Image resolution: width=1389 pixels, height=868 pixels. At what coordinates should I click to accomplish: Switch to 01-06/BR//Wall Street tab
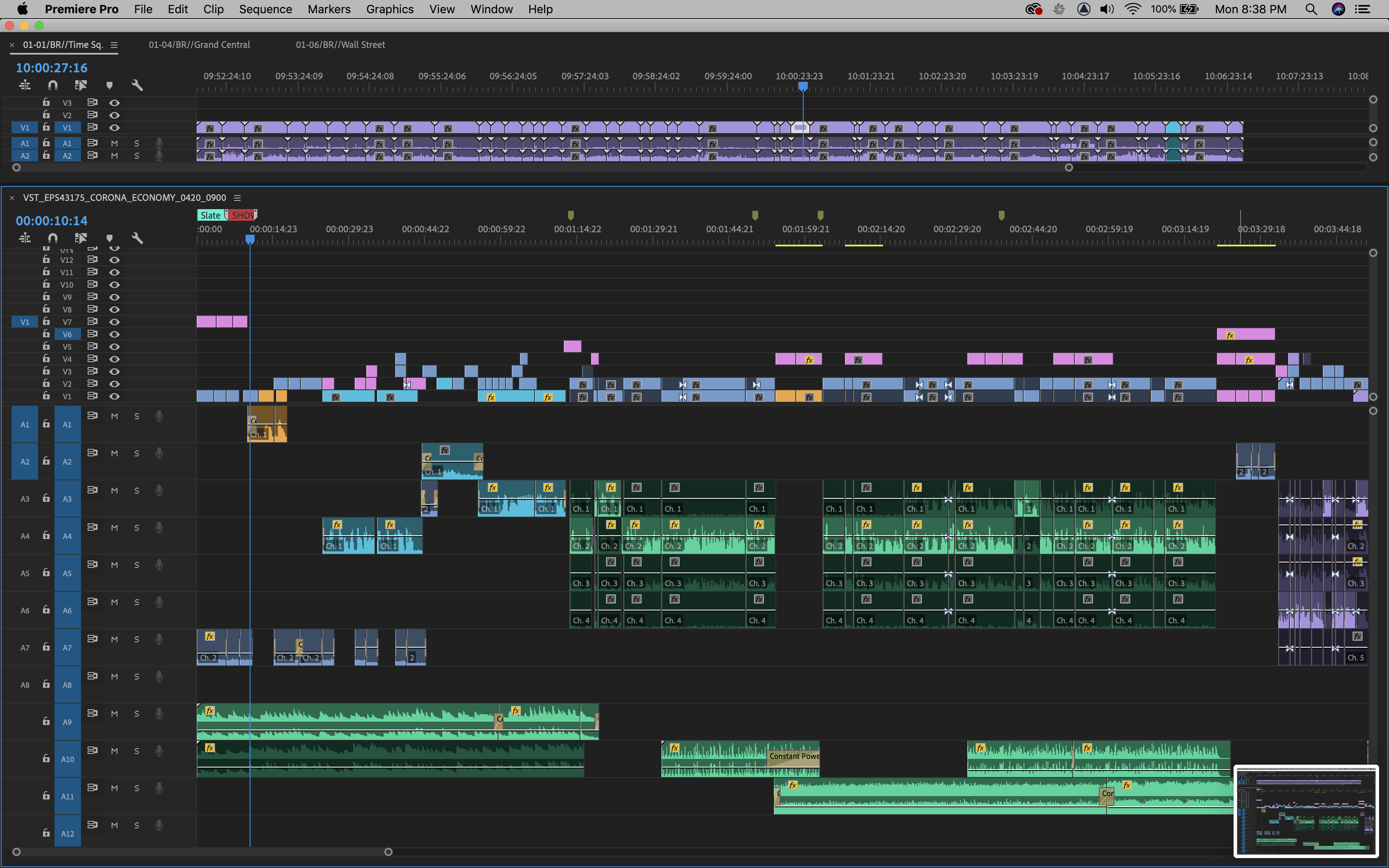click(340, 45)
